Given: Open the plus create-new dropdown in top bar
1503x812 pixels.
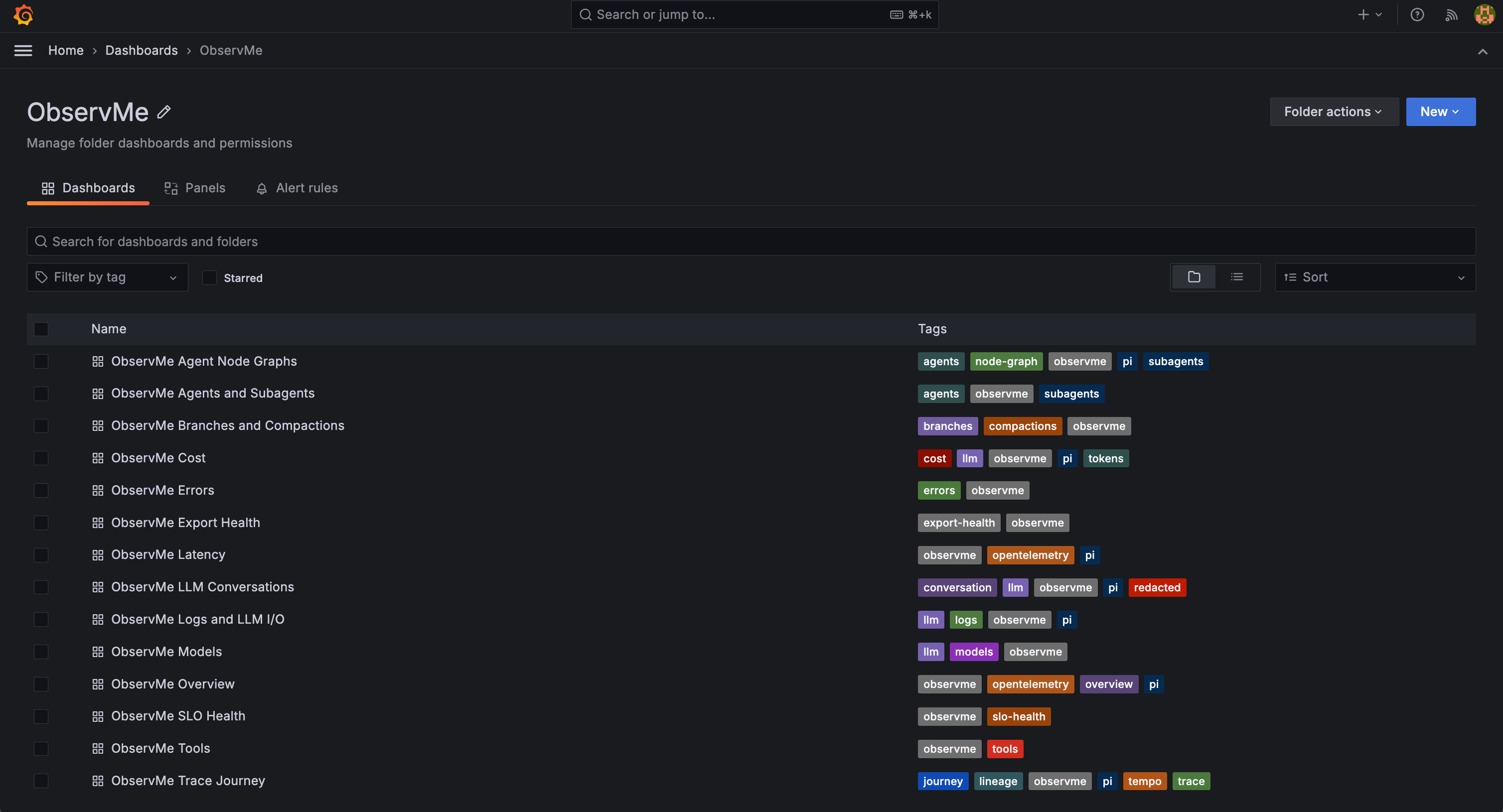Looking at the screenshot, I should click(x=1370, y=15).
